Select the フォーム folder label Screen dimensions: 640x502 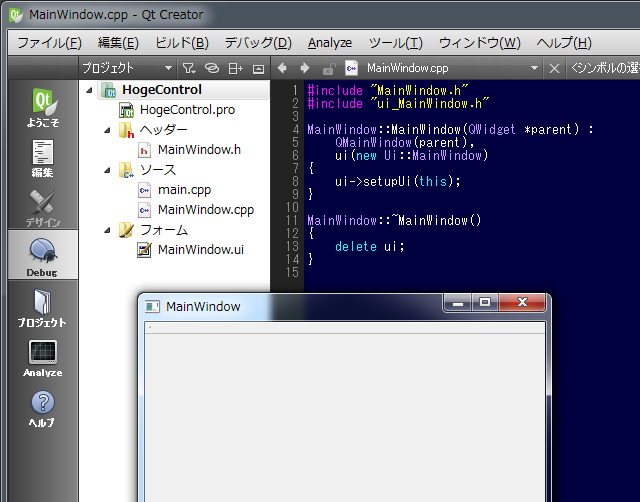pos(164,230)
